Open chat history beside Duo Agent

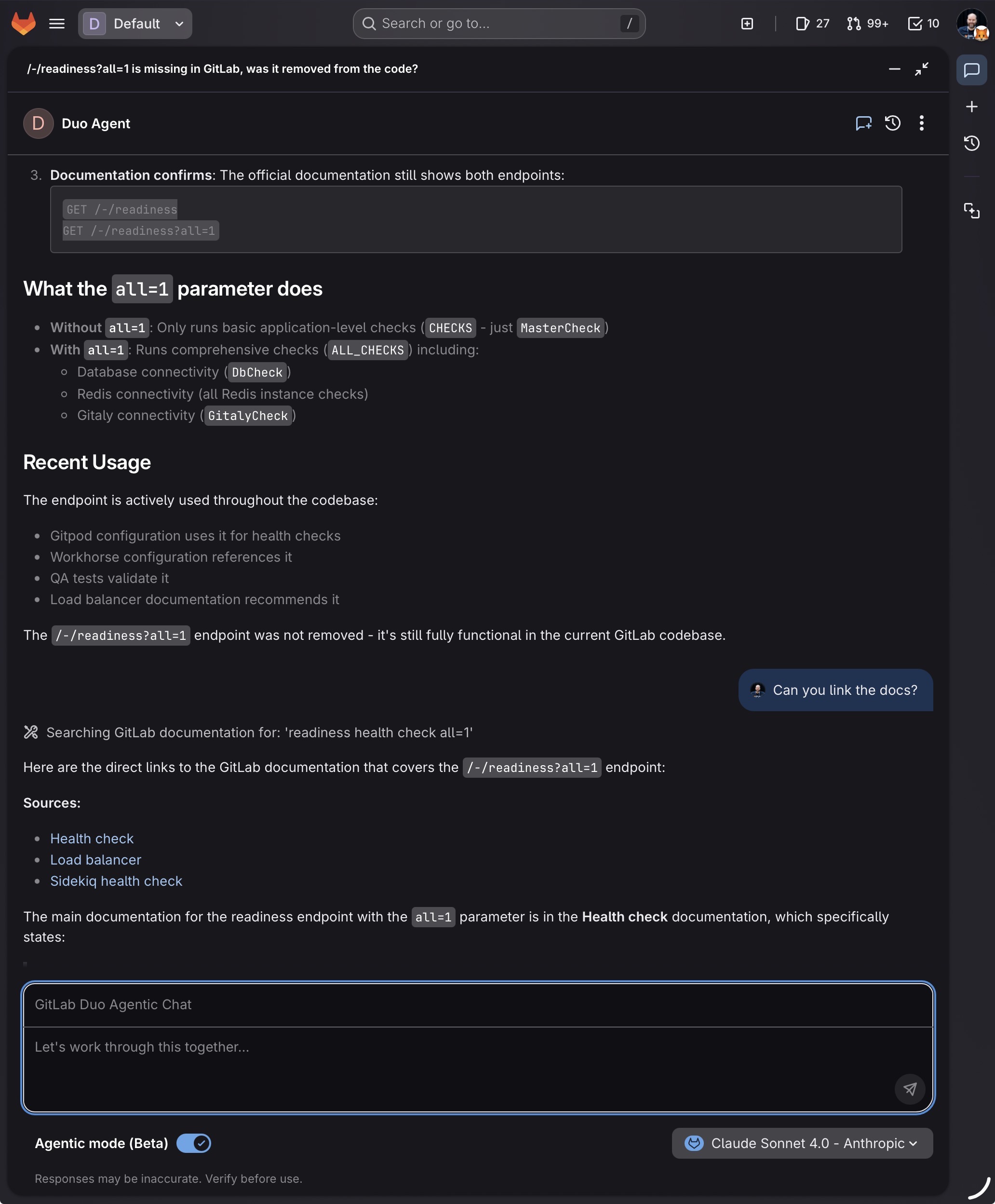[x=892, y=123]
